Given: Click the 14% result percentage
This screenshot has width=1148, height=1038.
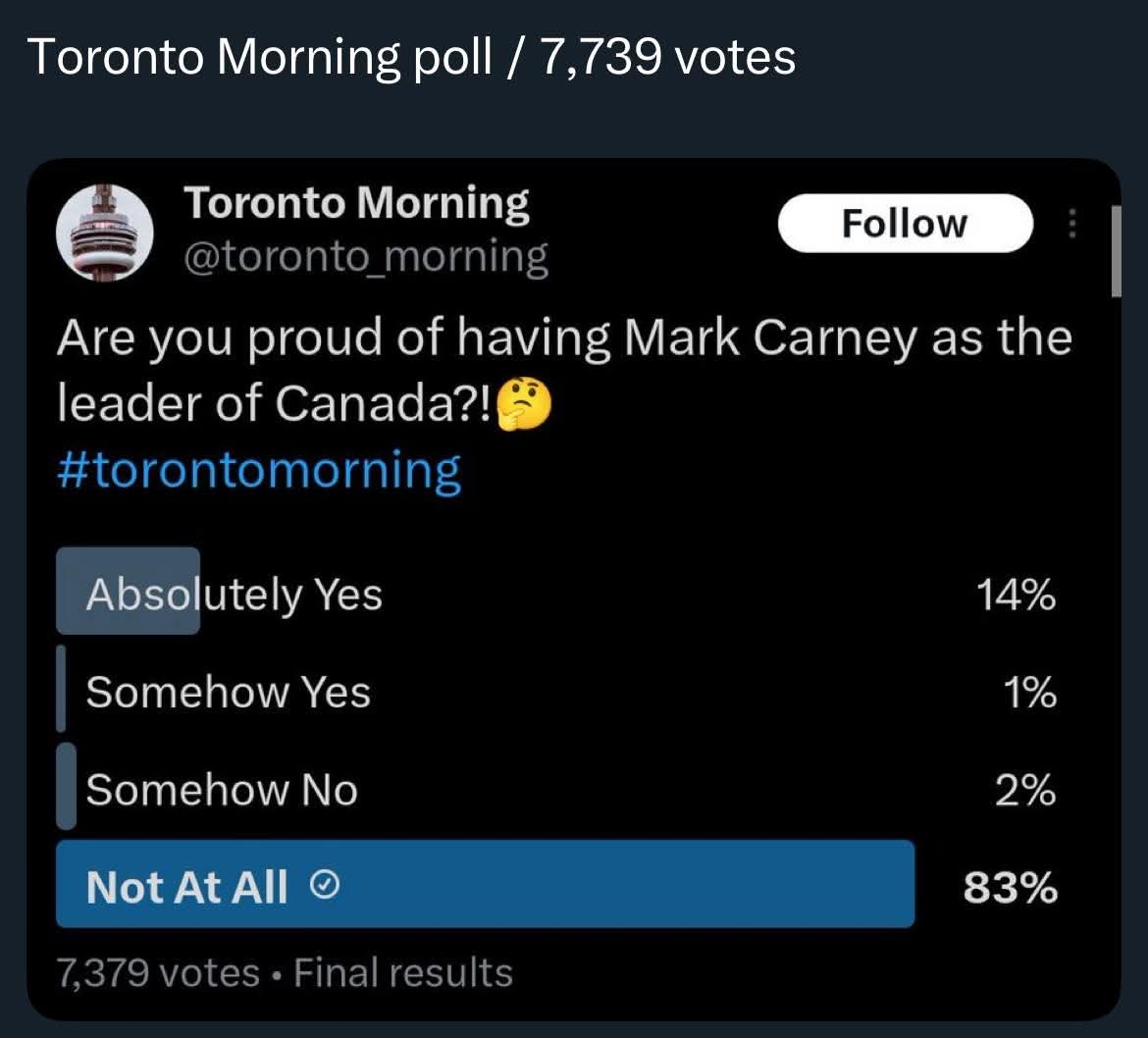Looking at the screenshot, I should click(1016, 595).
